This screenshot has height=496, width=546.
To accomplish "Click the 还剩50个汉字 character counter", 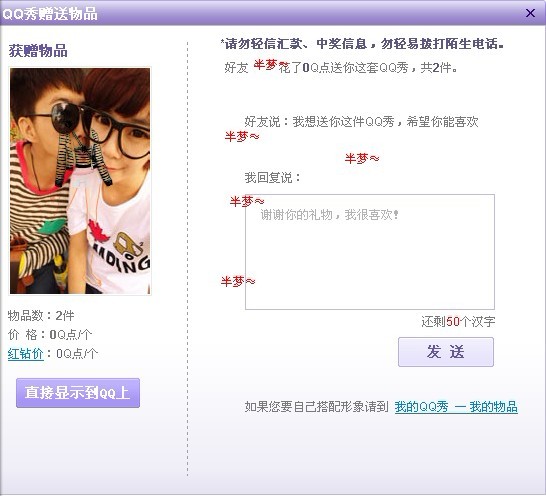I will click(458, 321).
